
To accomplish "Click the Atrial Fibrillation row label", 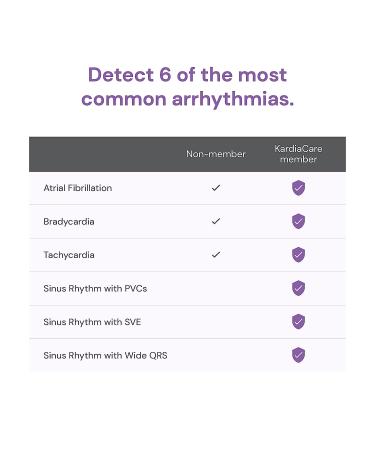I will pos(78,188).
